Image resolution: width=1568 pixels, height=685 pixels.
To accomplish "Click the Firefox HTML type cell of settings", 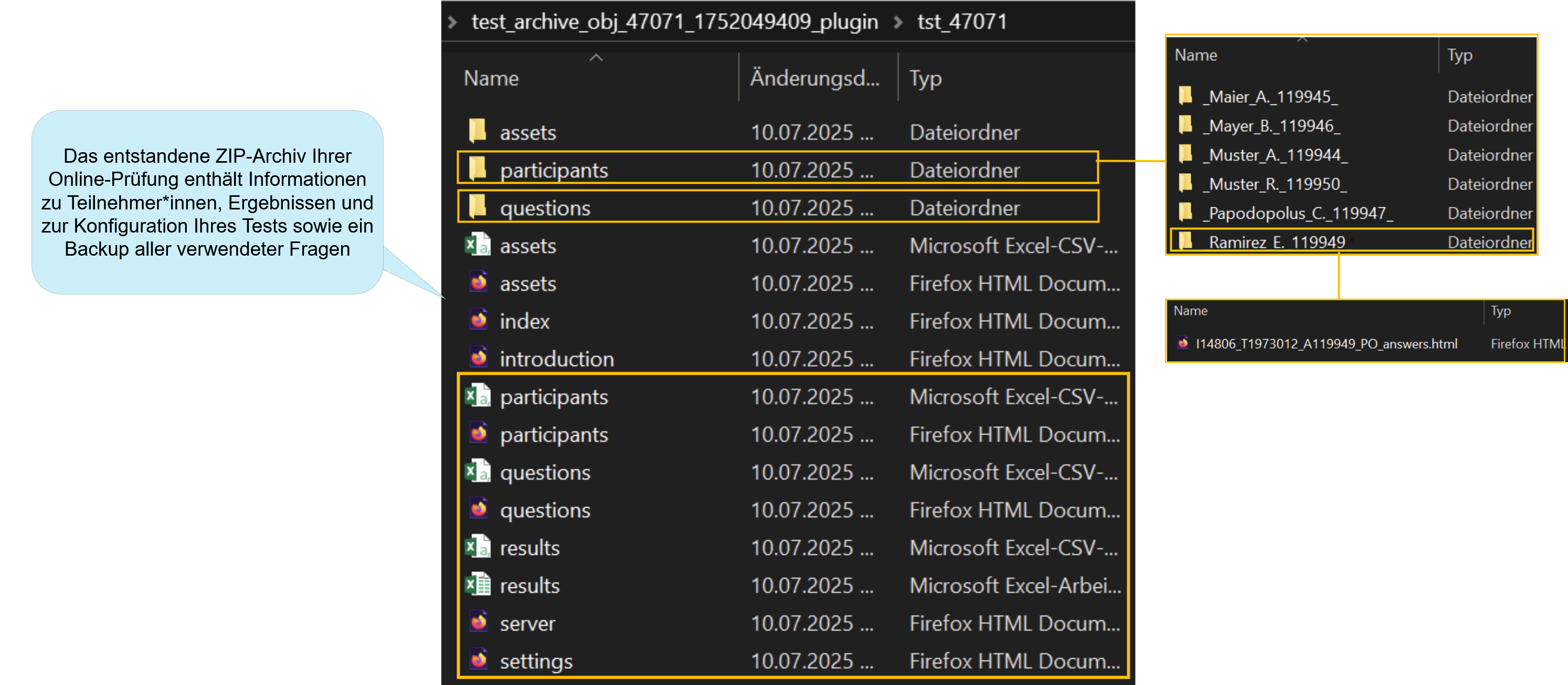I will point(1014,661).
